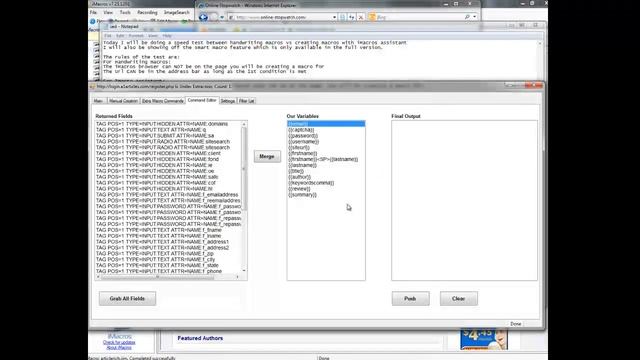The height and width of the screenshot is (360, 640).
Task: Click the Check for updates link
Action: click(119, 342)
